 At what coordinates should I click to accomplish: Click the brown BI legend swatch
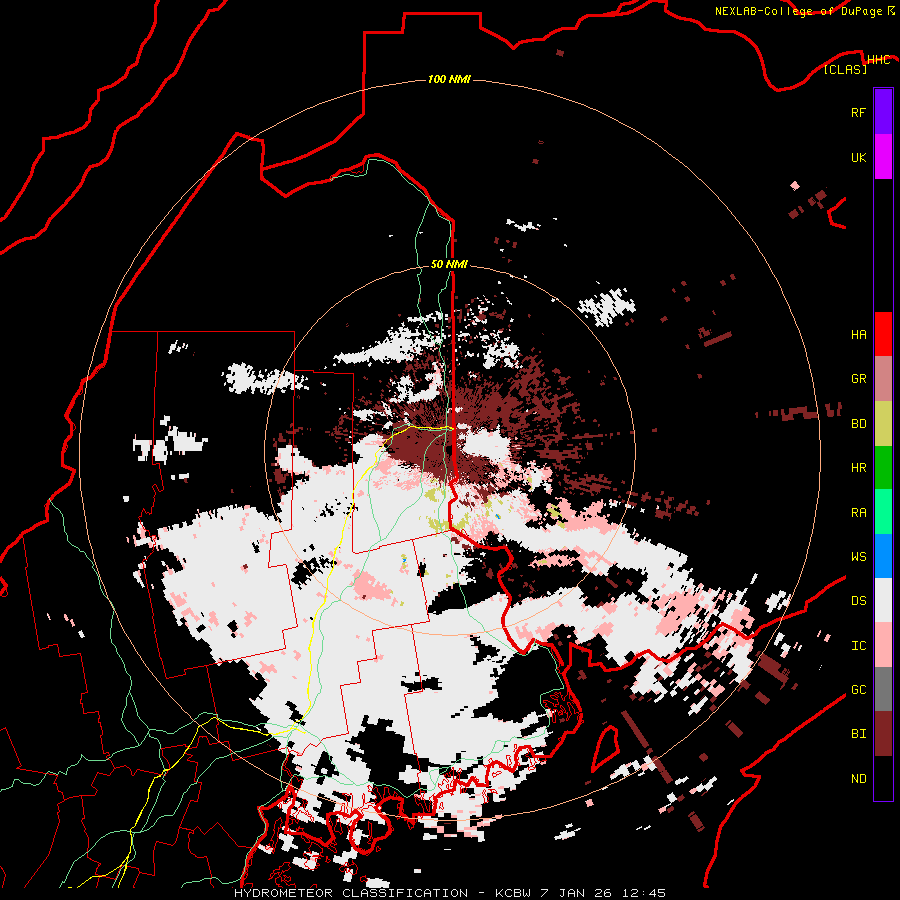(x=883, y=734)
